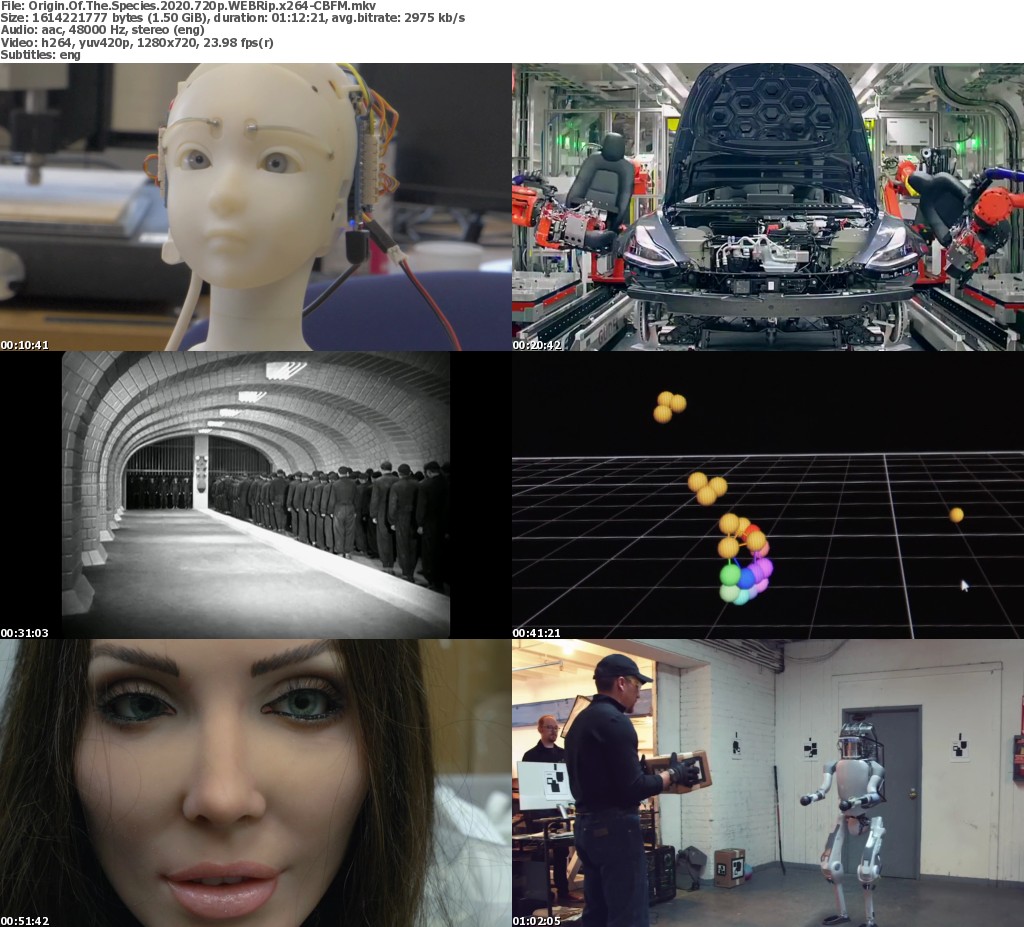
Task: Open the robot doll head thumbnail
Action: pyautogui.click(x=256, y=207)
